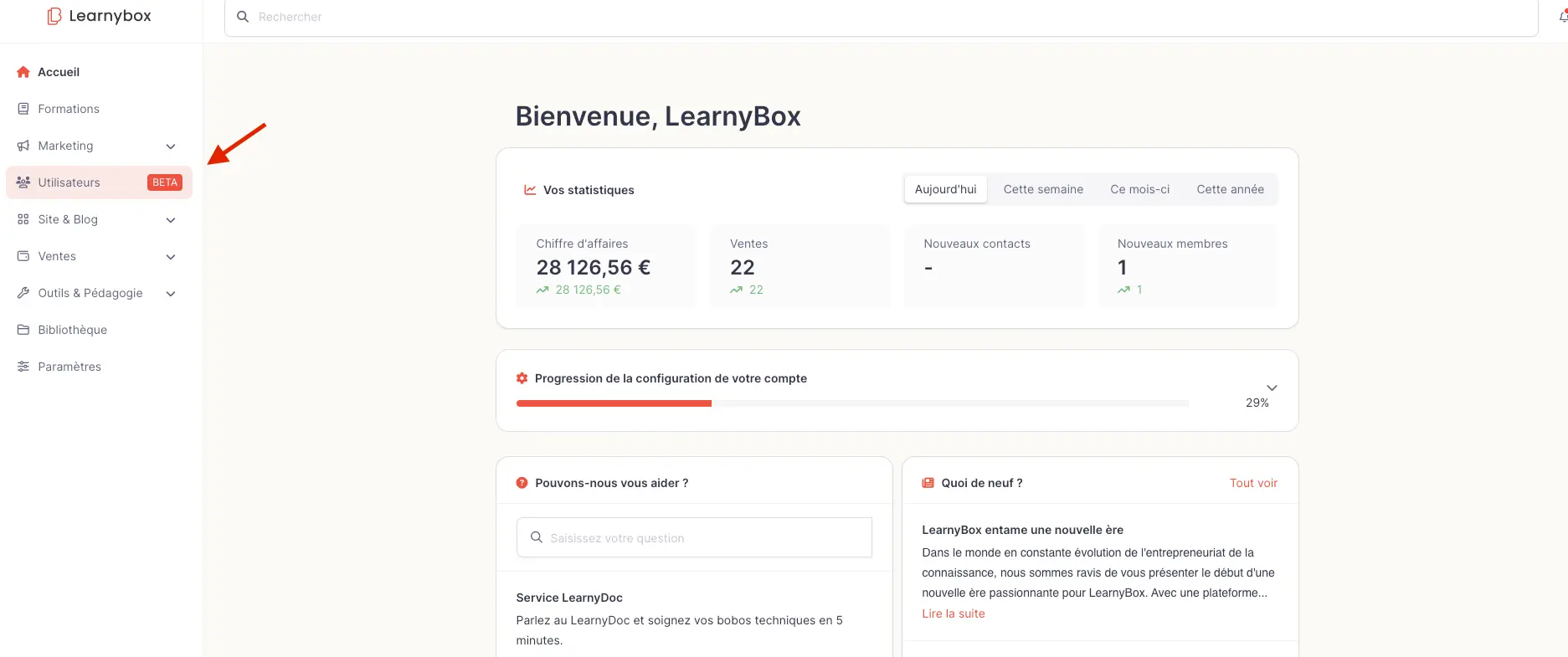Open the Paramètres menu item
This screenshot has height=657, width=1568.
pos(99,367)
